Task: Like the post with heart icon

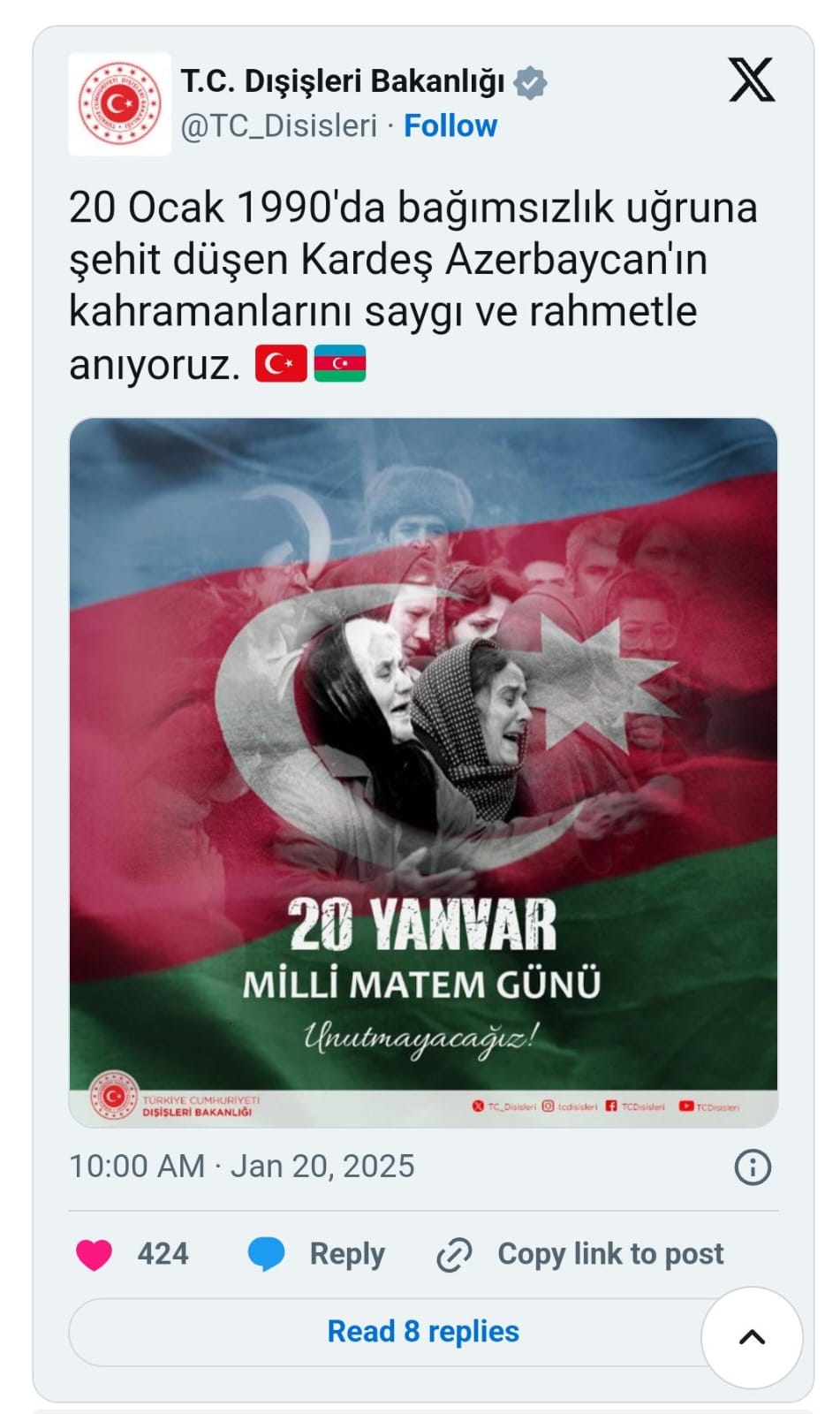Action: pyautogui.click(x=95, y=1254)
